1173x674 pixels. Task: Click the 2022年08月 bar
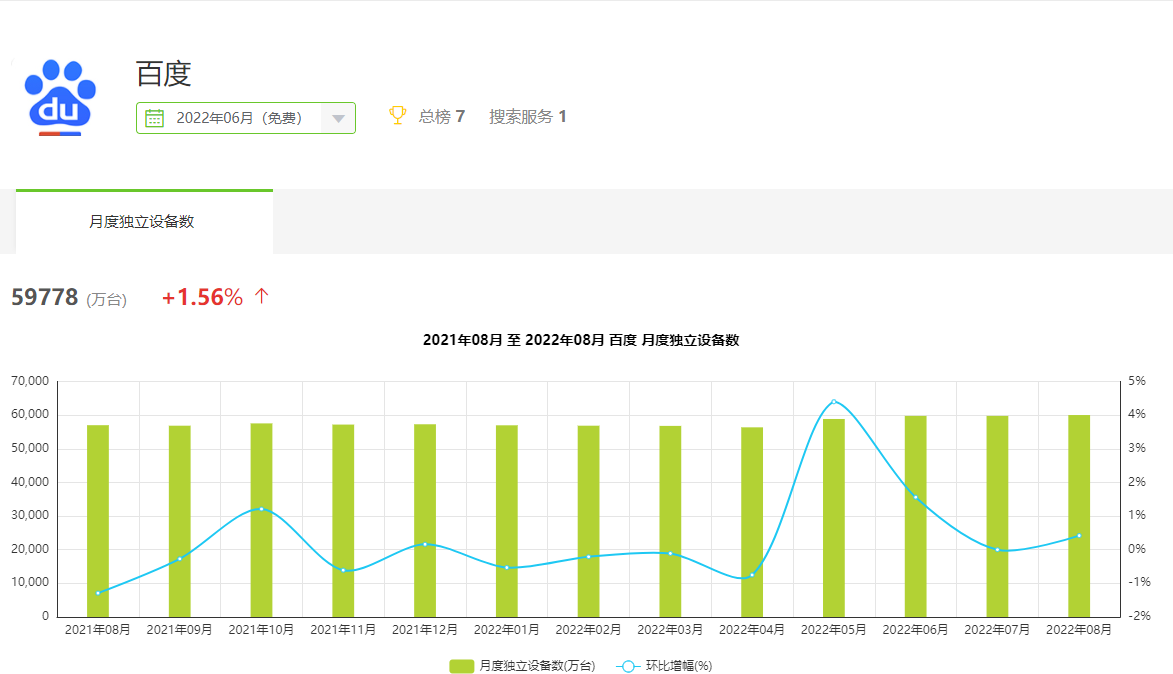tap(1079, 516)
